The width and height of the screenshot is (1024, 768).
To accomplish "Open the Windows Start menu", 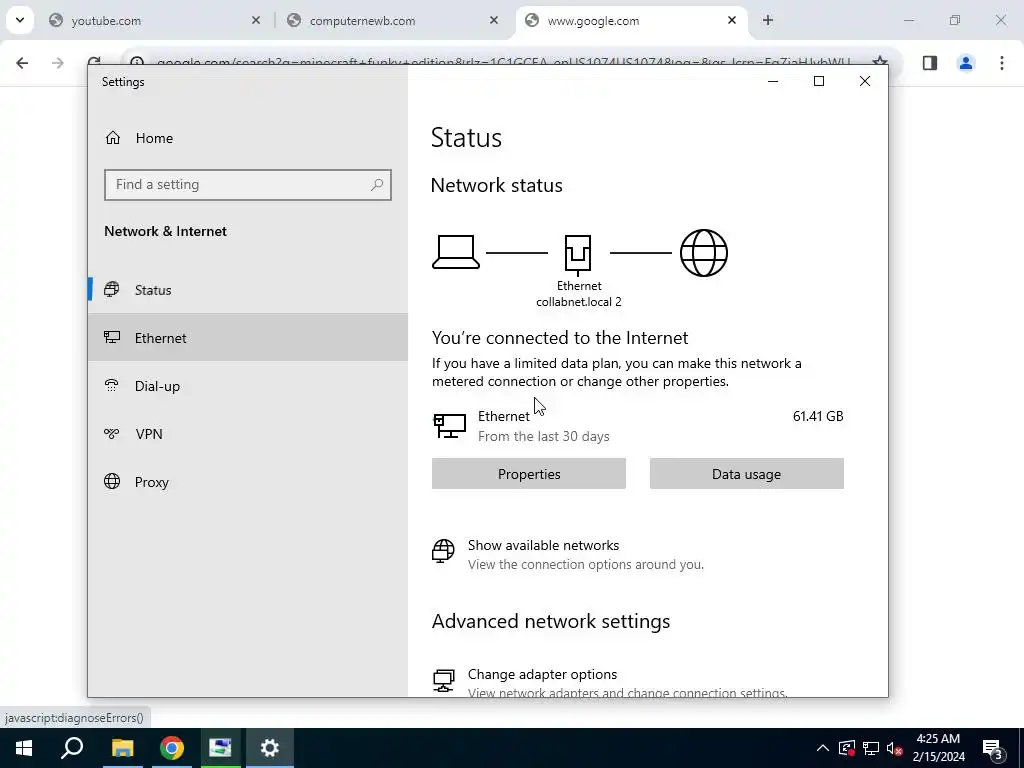I will pos(24,748).
